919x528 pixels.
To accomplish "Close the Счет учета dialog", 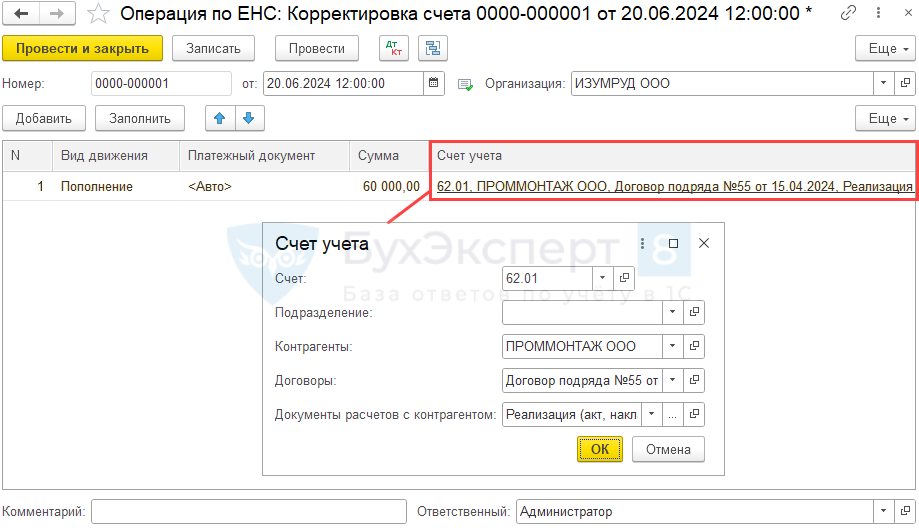I will [x=704, y=243].
